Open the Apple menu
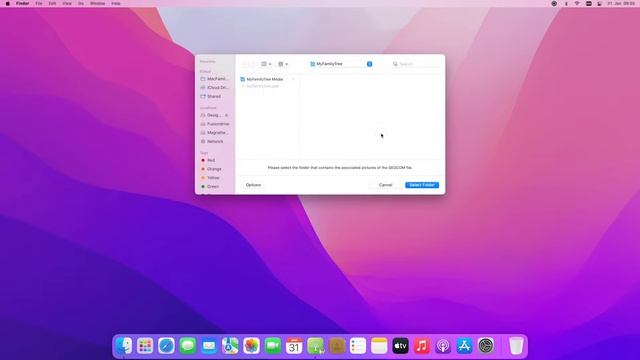This screenshot has width=640, height=360. 7,3
